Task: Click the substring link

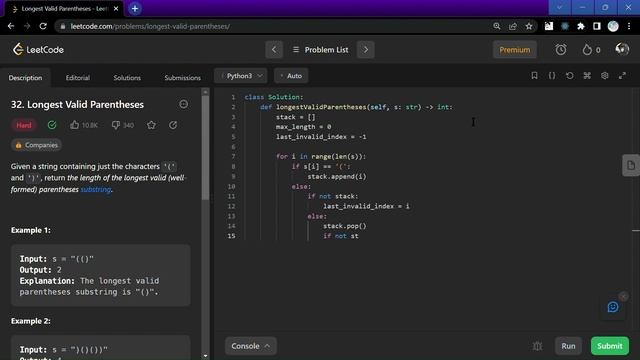Action: (x=96, y=189)
